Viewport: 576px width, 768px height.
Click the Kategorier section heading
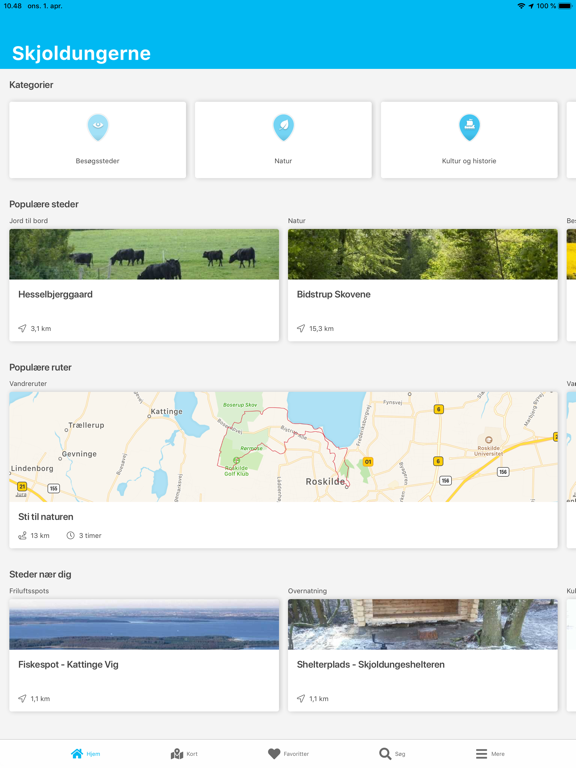31,85
